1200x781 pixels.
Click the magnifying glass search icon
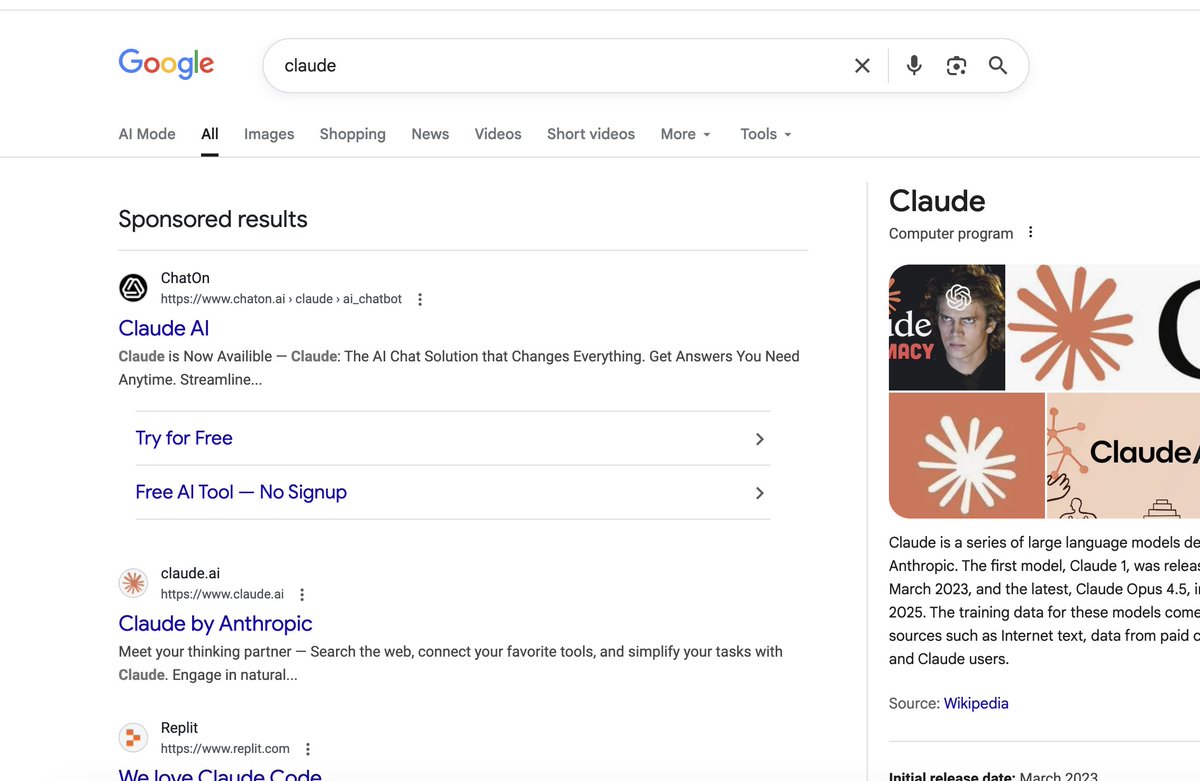(x=998, y=66)
